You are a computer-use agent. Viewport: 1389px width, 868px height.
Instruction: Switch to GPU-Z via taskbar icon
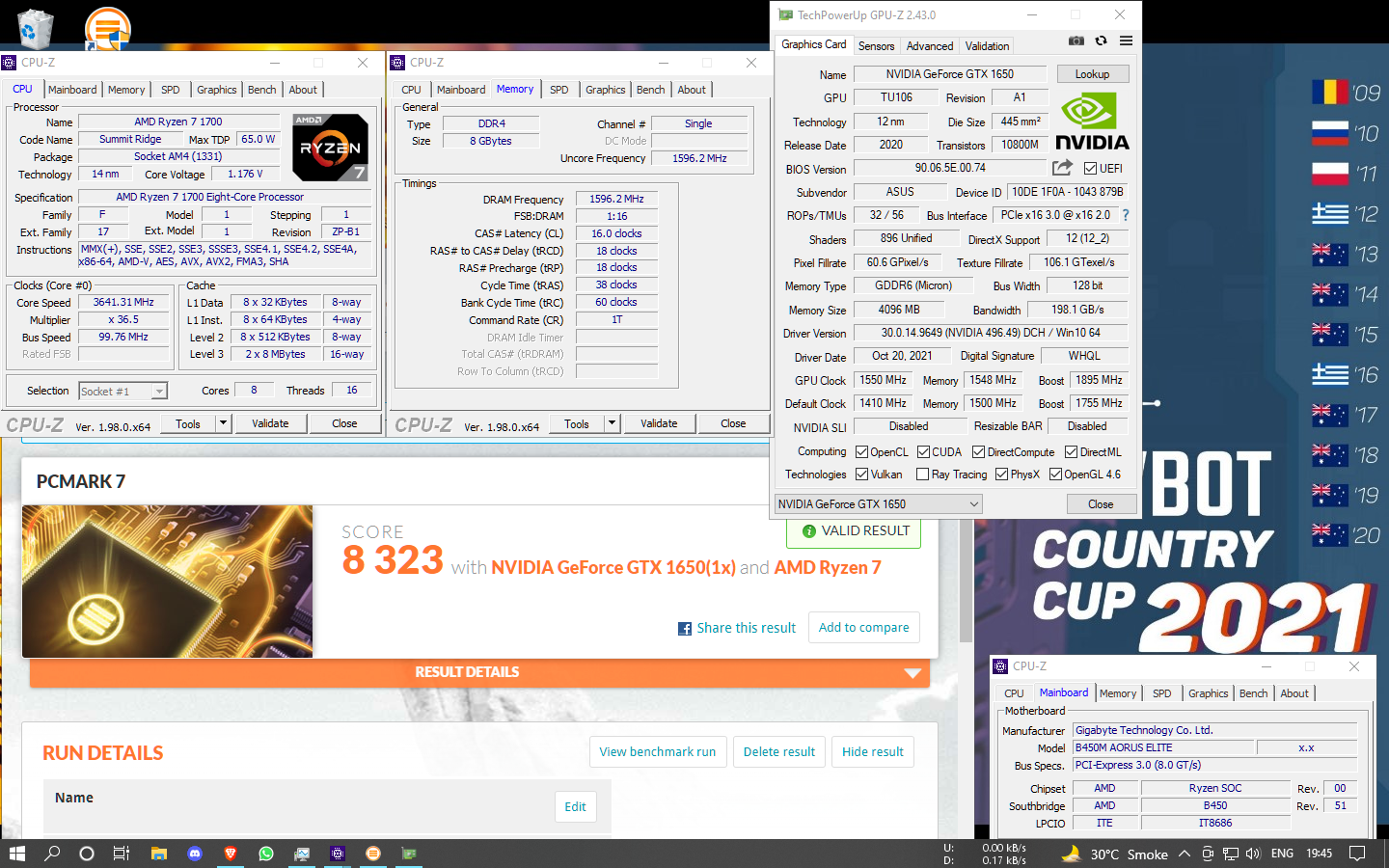(x=409, y=854)
